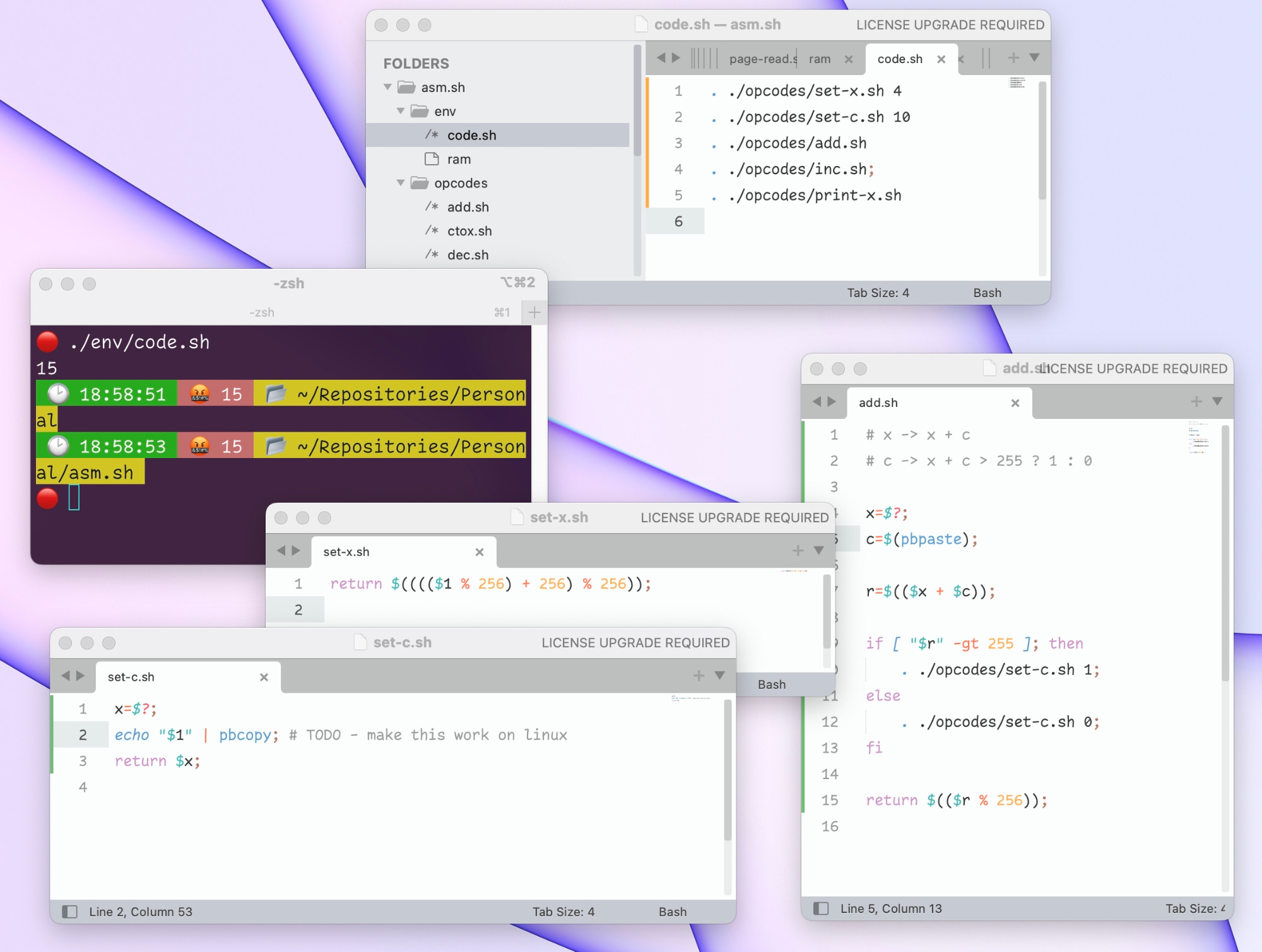Select the add.sh tab
Image resolution: width=1262 pixels, height=952 pixels.
pyautogui.click(x=878, y=403)
